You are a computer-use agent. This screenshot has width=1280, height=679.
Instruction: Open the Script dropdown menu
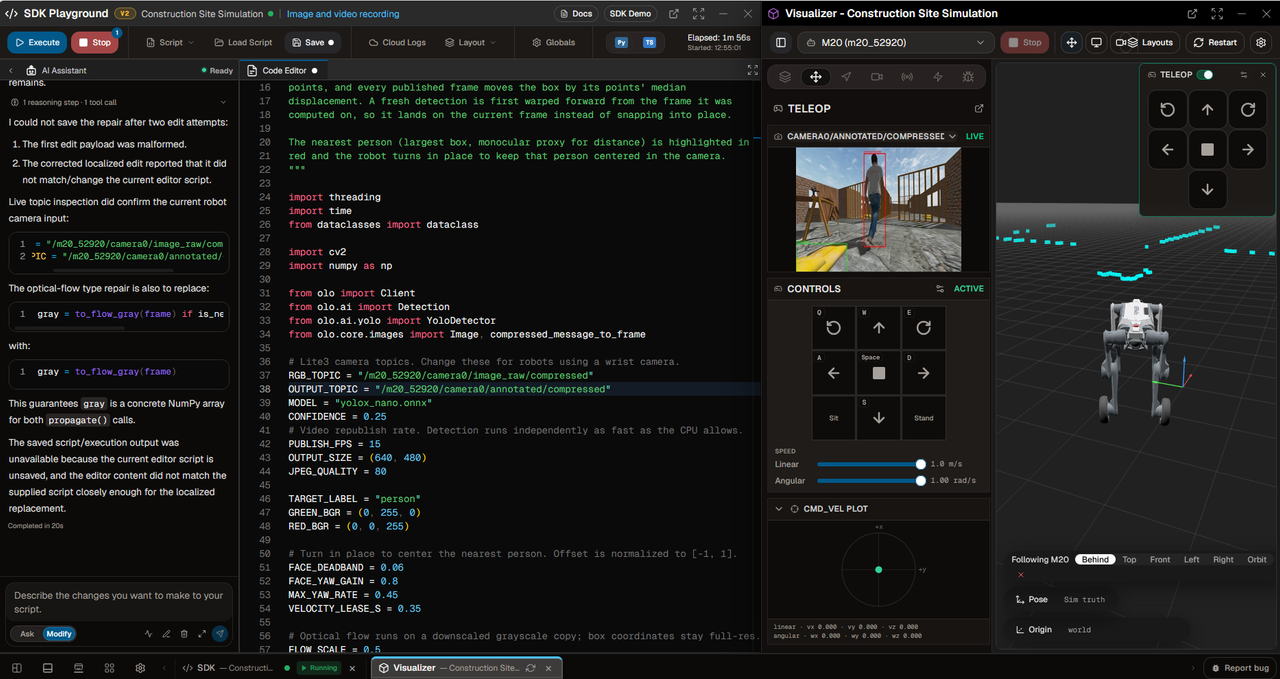pyautogui.click(x=168, y=43)
